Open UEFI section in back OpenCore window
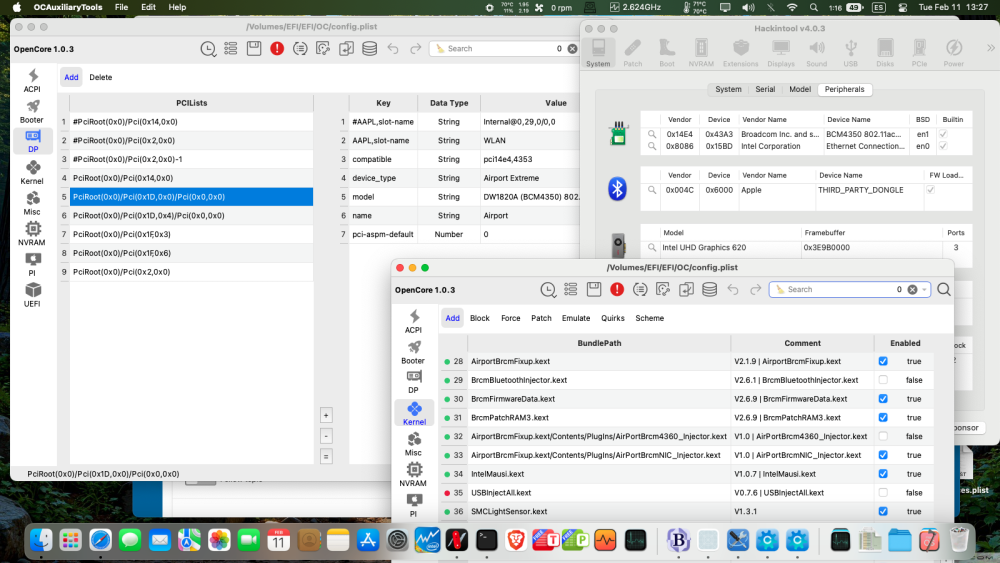The image size is (1000, 563). tap(32, 295)
